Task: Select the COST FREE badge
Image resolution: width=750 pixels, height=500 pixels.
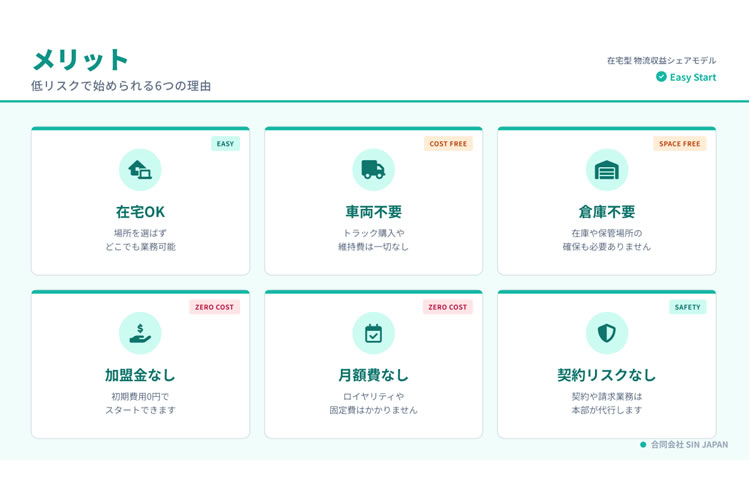Action: (x=448, y=144)
